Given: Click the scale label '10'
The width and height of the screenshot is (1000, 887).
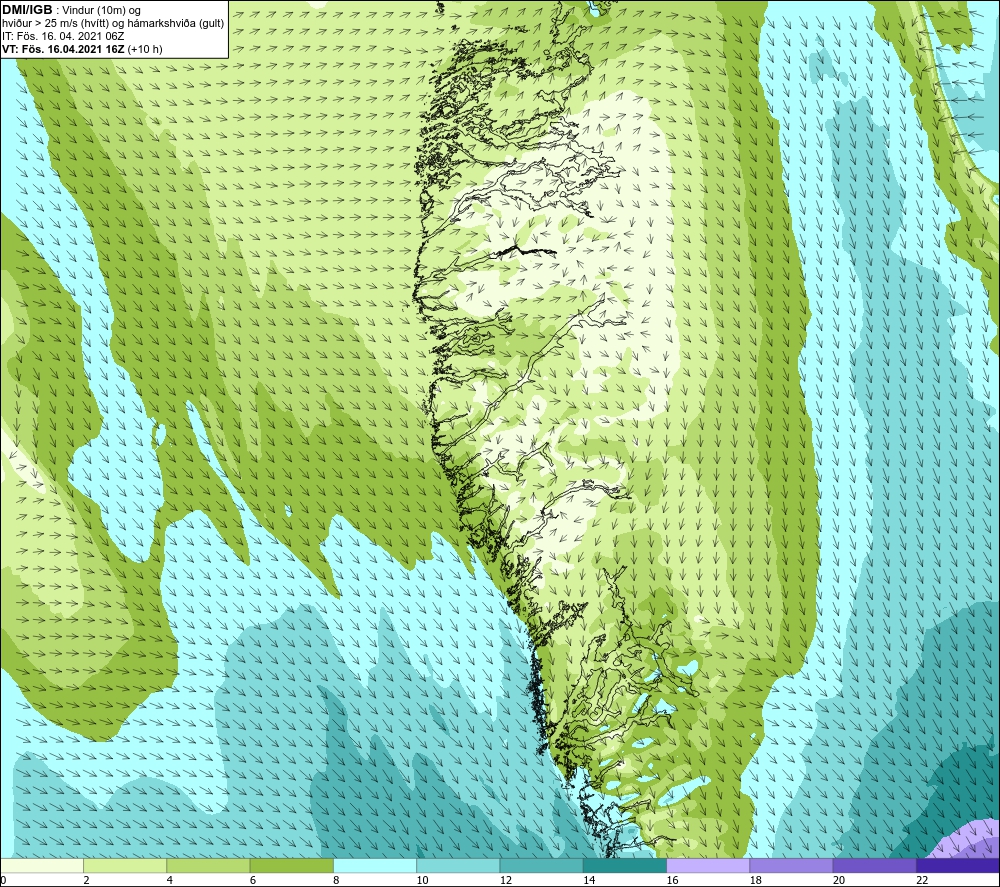Looking at the screenshot, I should pos(422,881).
